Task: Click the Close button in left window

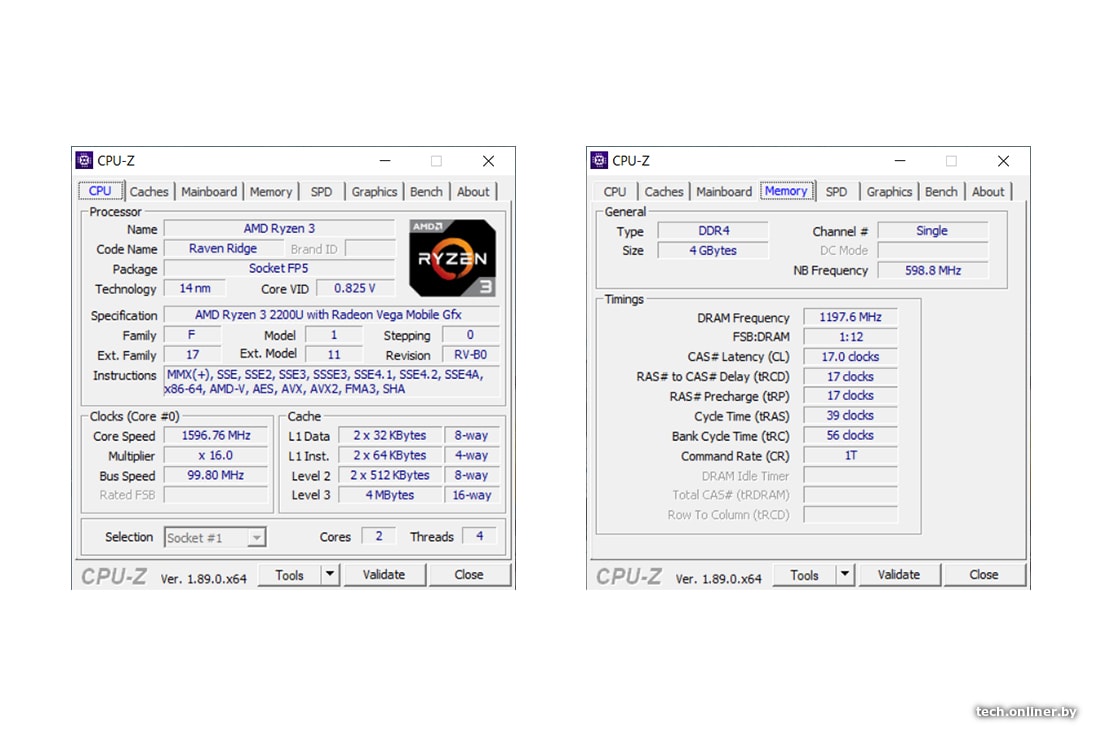Action: point(469,574)
